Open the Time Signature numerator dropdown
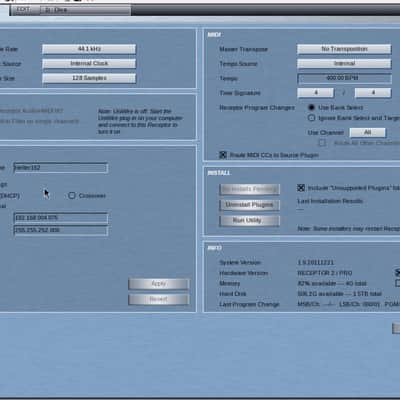The height and width of the screenshot is (400, 400). coord(315,93)
